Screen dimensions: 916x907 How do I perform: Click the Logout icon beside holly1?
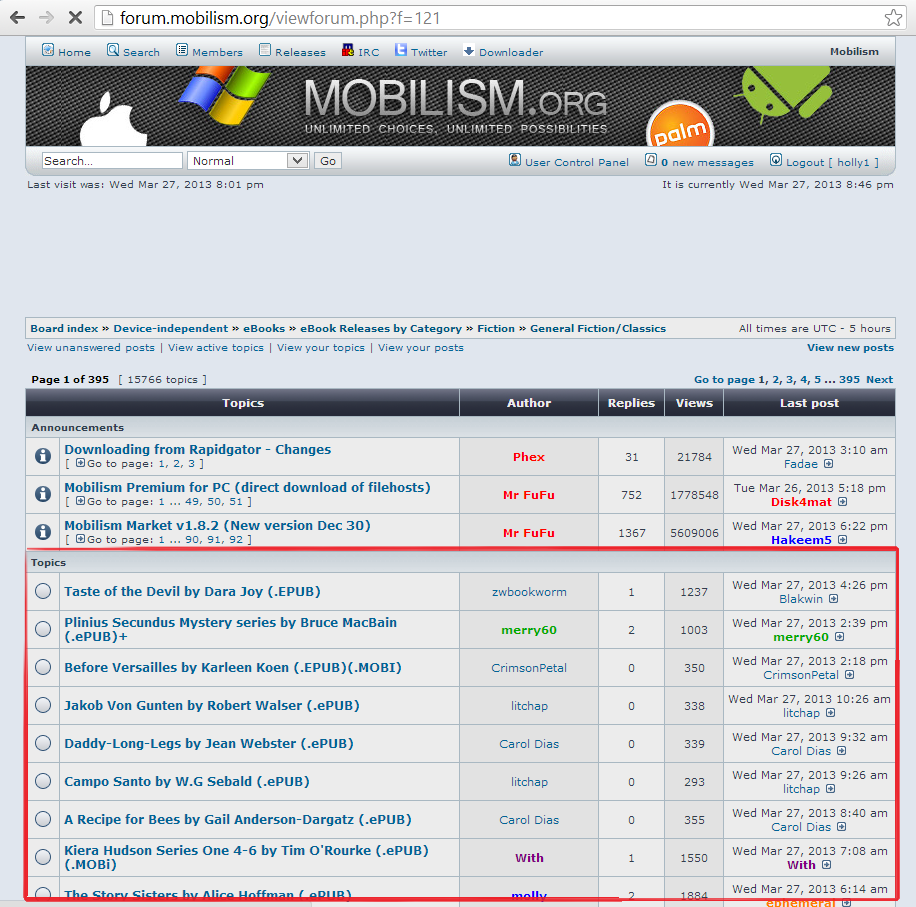click(x=775, y=161)
